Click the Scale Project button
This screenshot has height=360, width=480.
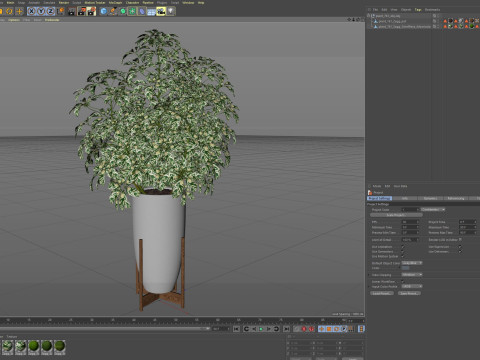click(x=396, y=215)
